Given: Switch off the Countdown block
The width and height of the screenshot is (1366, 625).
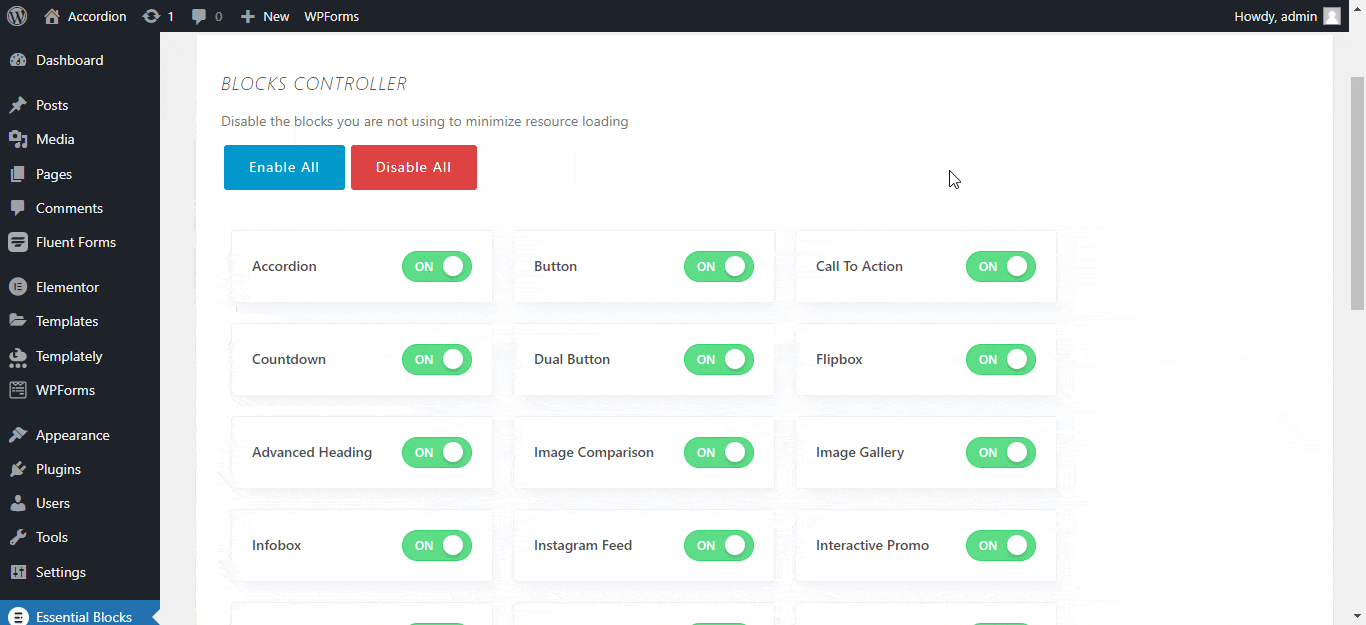Looking at the screenshot, I should (437, 359).
